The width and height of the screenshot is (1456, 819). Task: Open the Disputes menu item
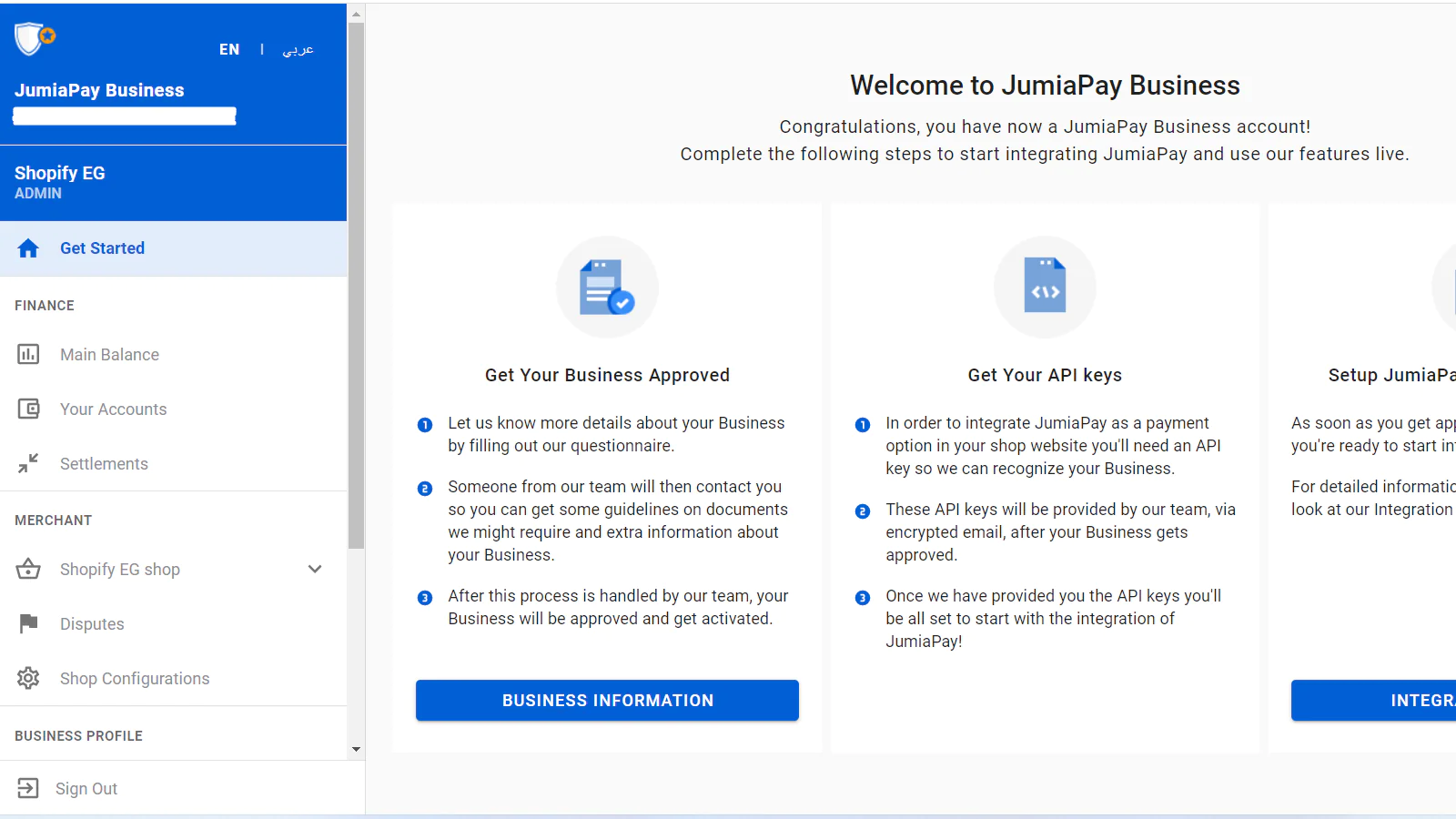(x=92, y=624)
